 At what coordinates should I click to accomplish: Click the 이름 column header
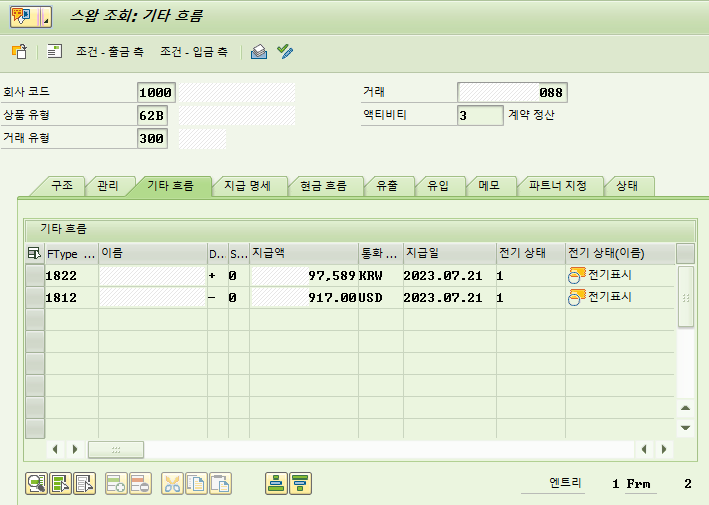(x=153, y=254)
